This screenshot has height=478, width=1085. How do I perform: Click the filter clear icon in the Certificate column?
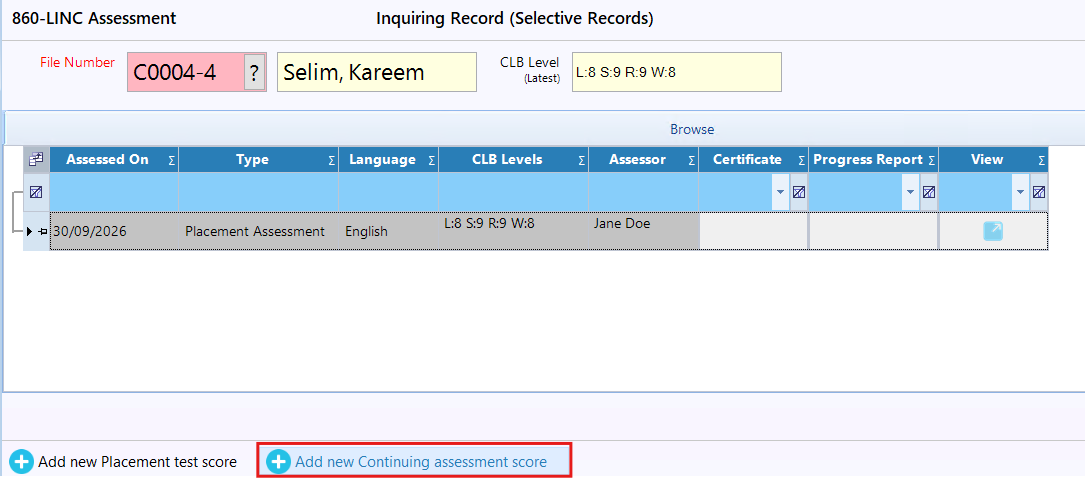coord(799,192)
